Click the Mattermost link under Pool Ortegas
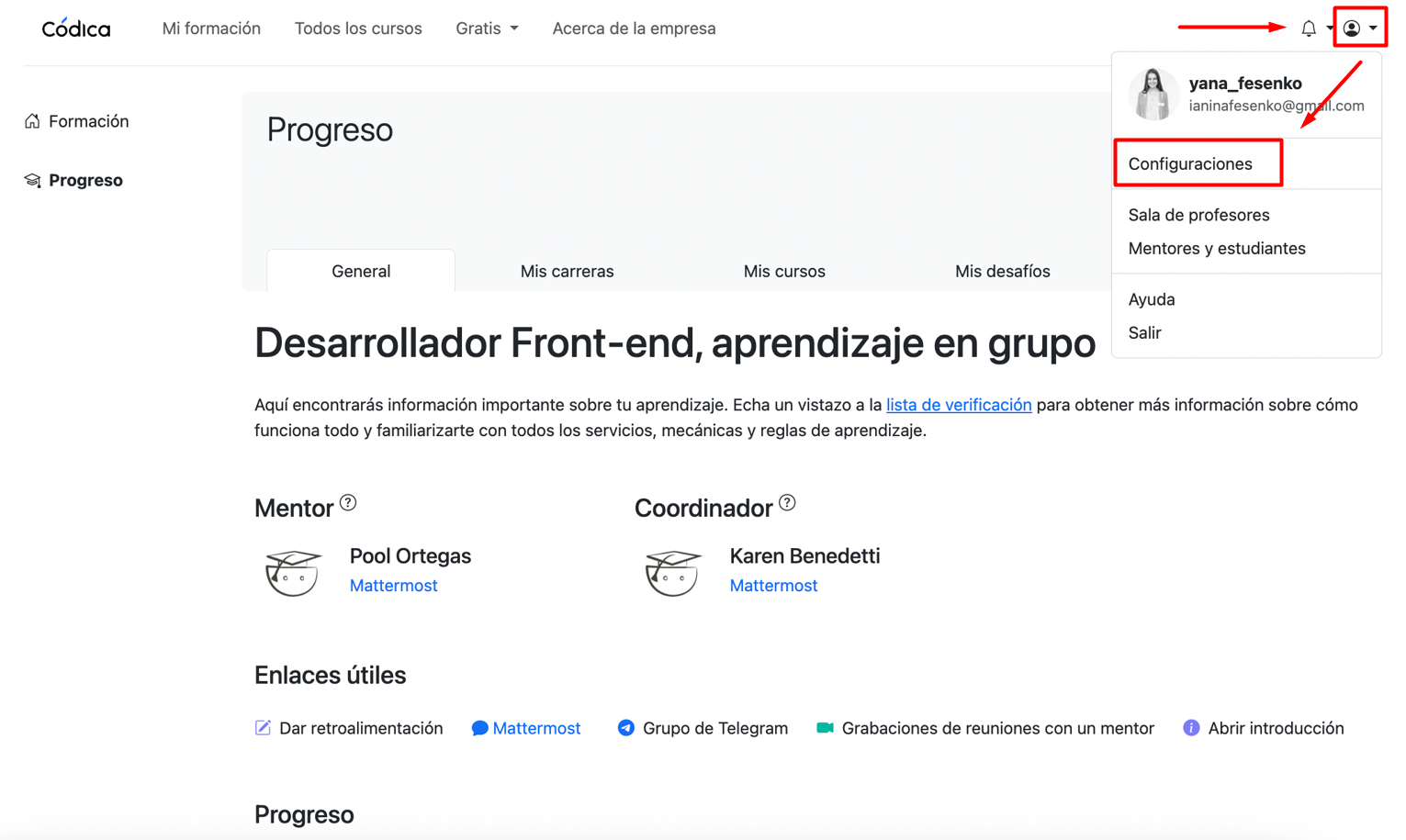Image resolution: width=1406 pixels, height=840 pixels. coord(393,585)
